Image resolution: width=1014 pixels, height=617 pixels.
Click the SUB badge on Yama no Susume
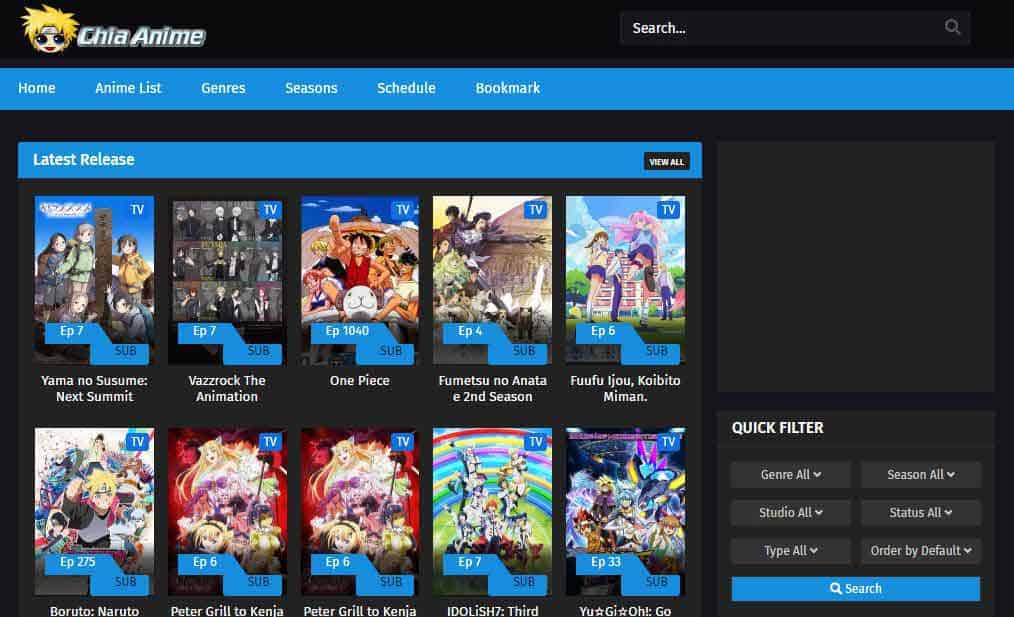121,351
